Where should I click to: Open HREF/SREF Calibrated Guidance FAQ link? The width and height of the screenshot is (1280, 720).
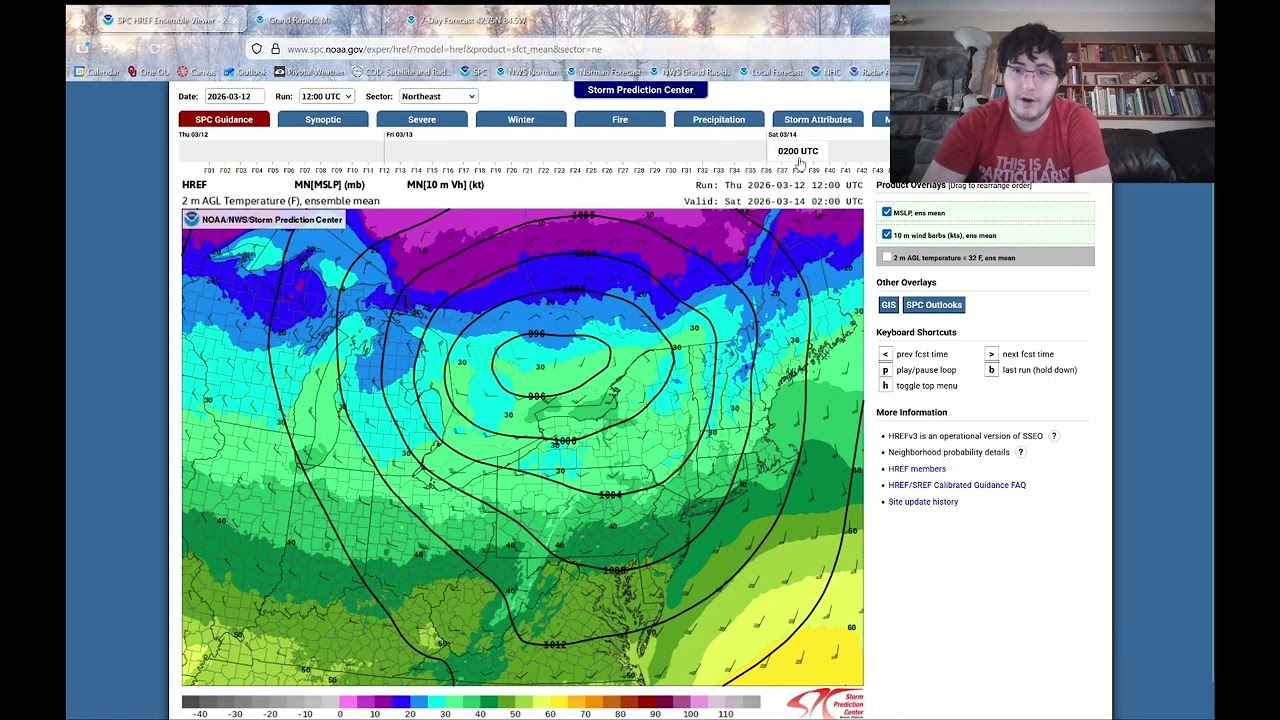coord(957,485)
